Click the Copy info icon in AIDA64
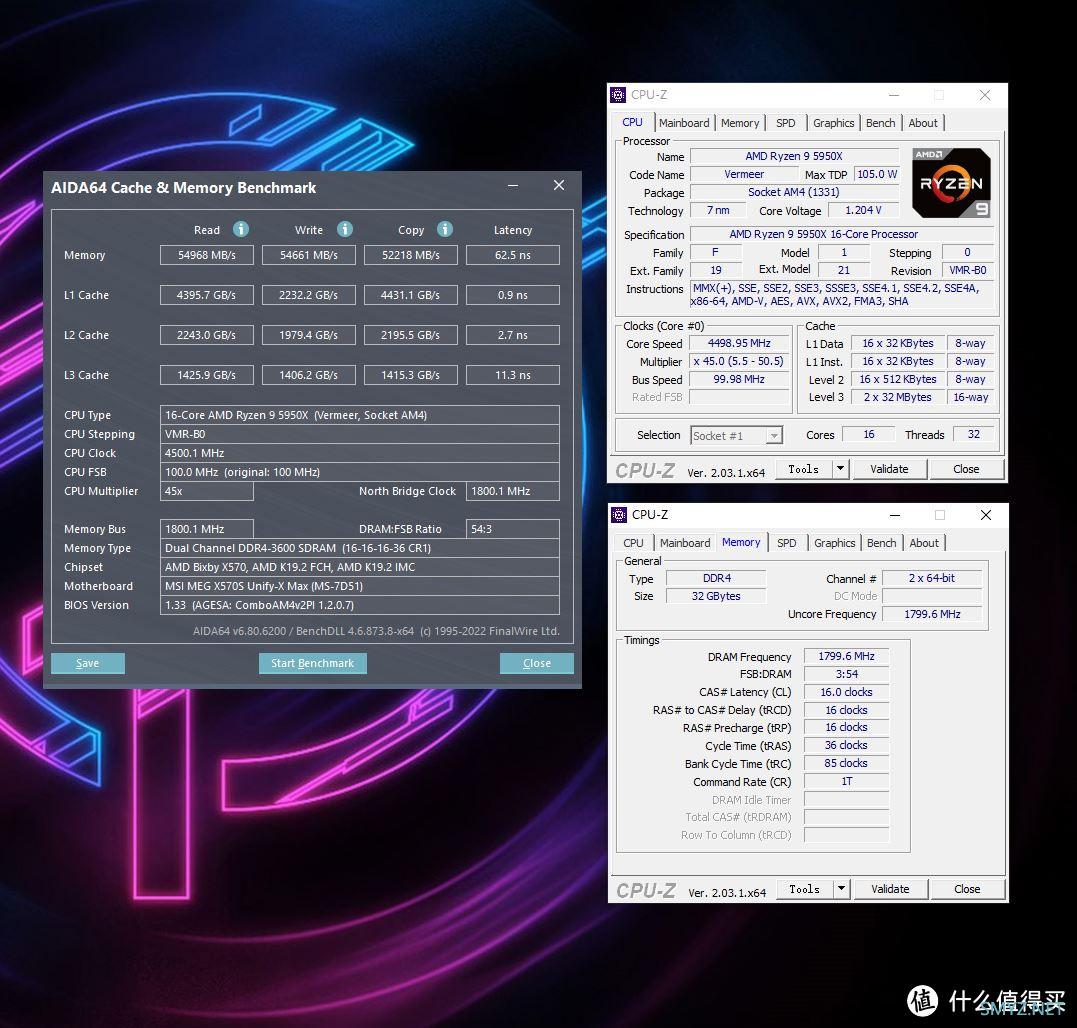Image resolution: width=1077 pixels, height=1028 pixels. pos(445,229)
